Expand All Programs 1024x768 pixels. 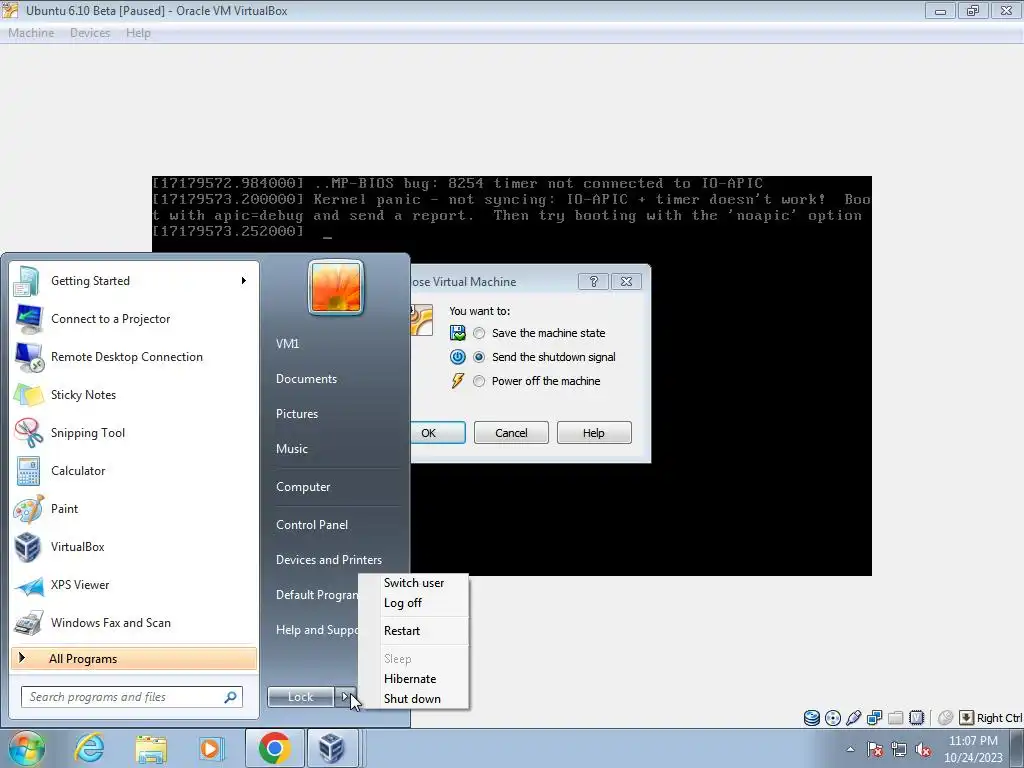pos(134,659)
